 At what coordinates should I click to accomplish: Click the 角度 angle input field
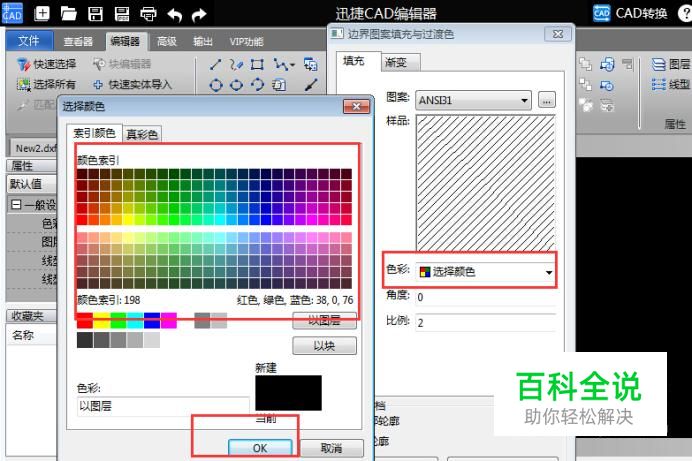click(485, 297)
